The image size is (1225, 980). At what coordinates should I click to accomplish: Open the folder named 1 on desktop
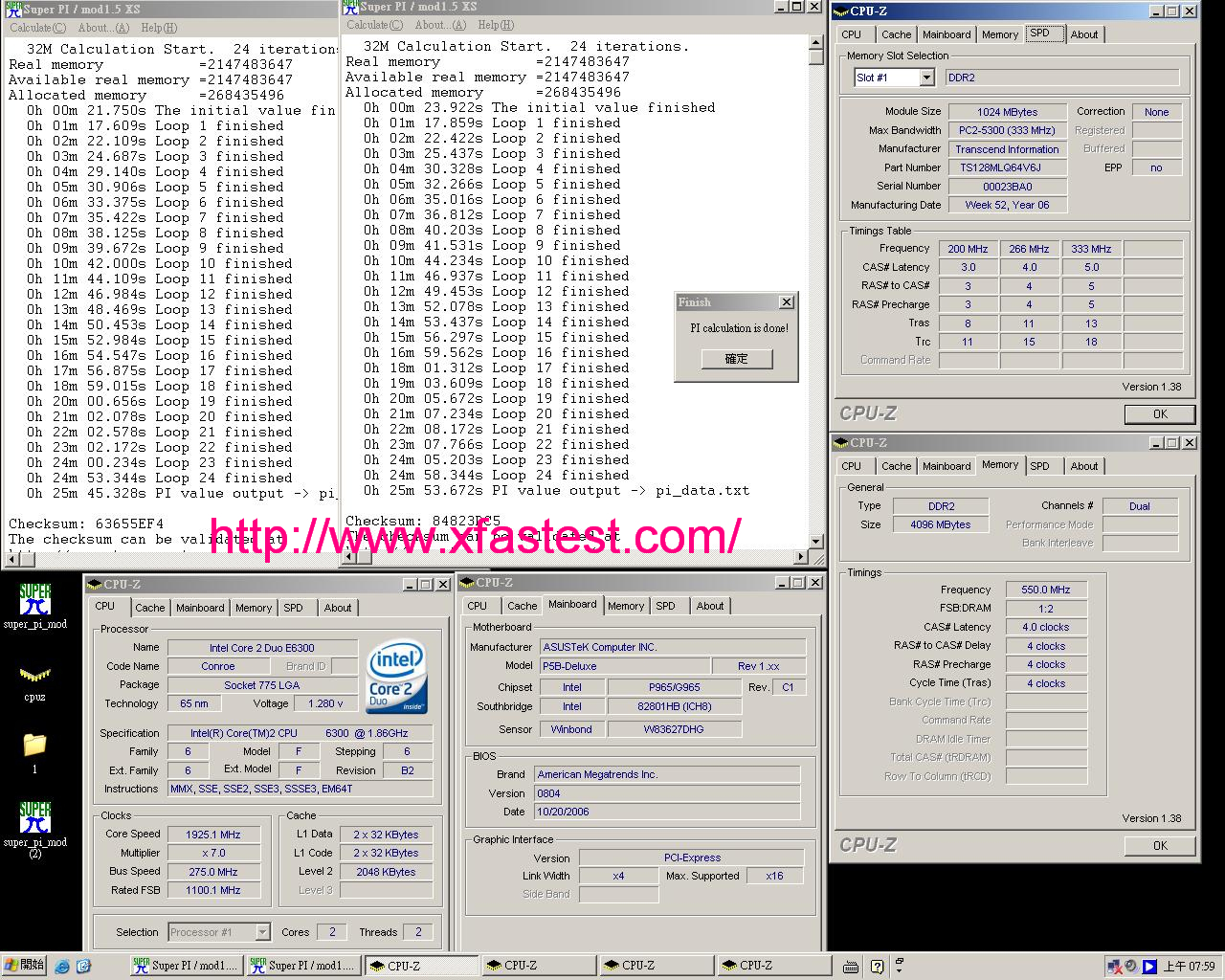[x=34, y=746]
